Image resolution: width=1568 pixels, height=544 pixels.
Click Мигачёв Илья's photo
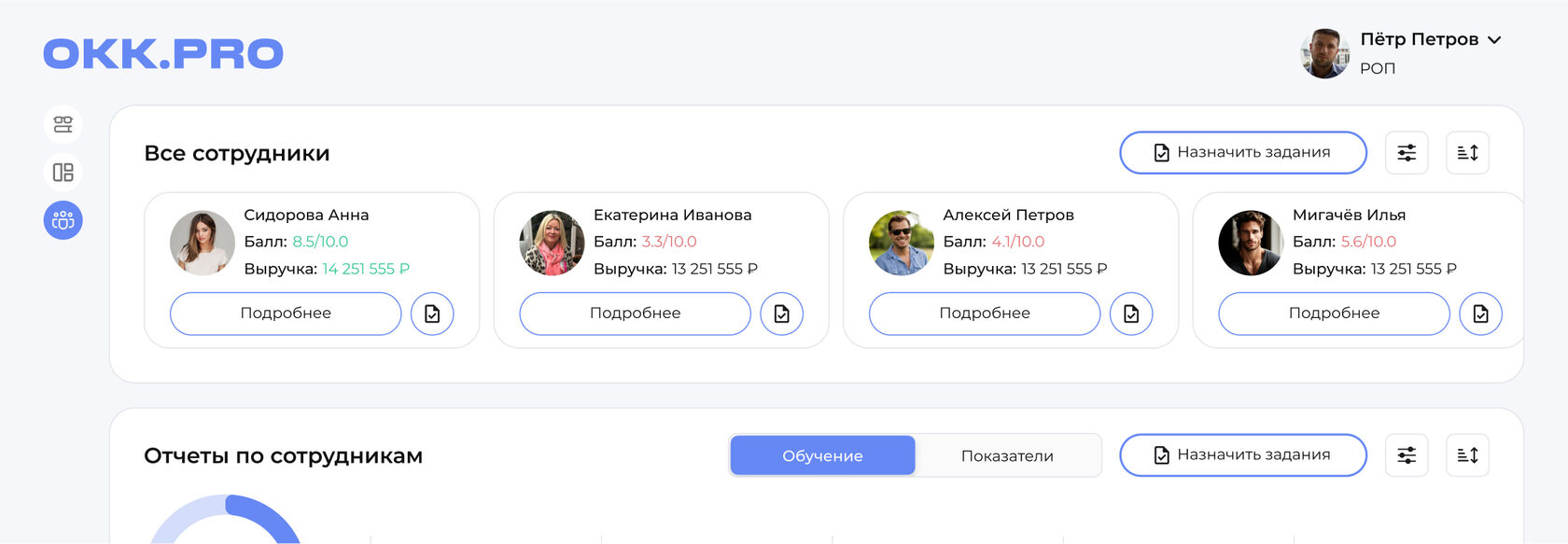pyautogui.click(x=1251, y=243)
